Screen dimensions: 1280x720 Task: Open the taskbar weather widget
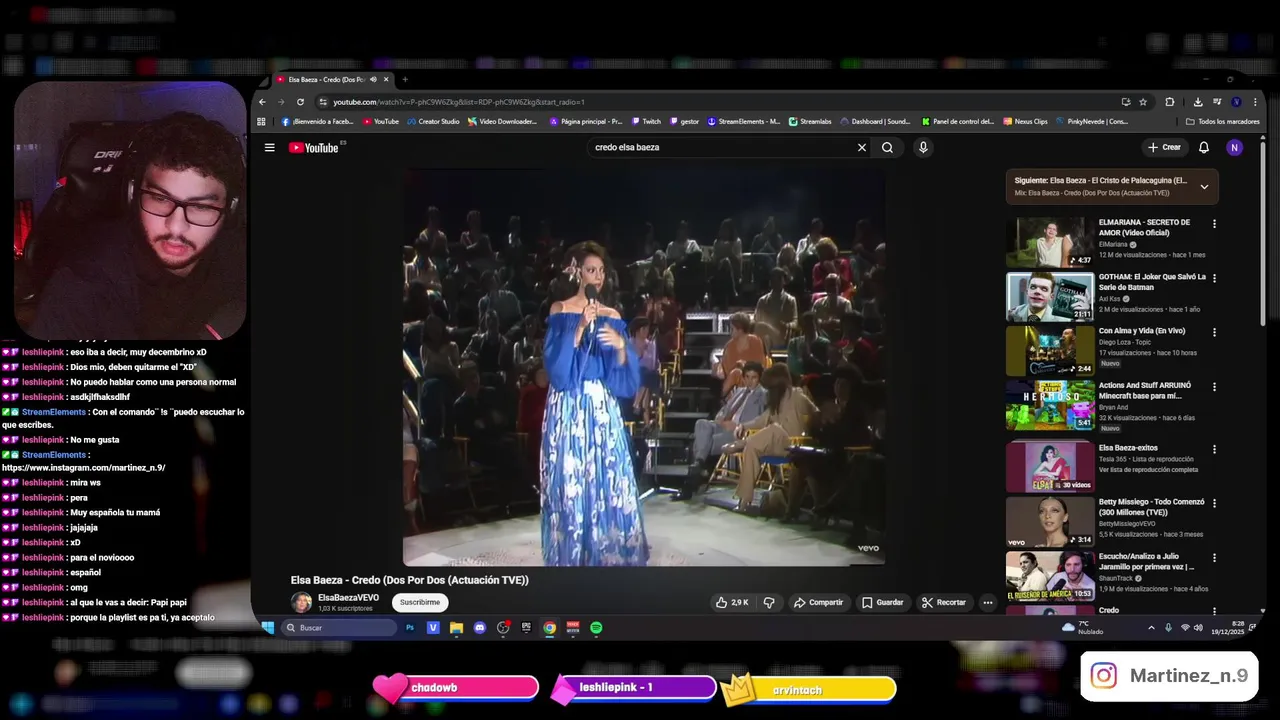click(1083, 628)
